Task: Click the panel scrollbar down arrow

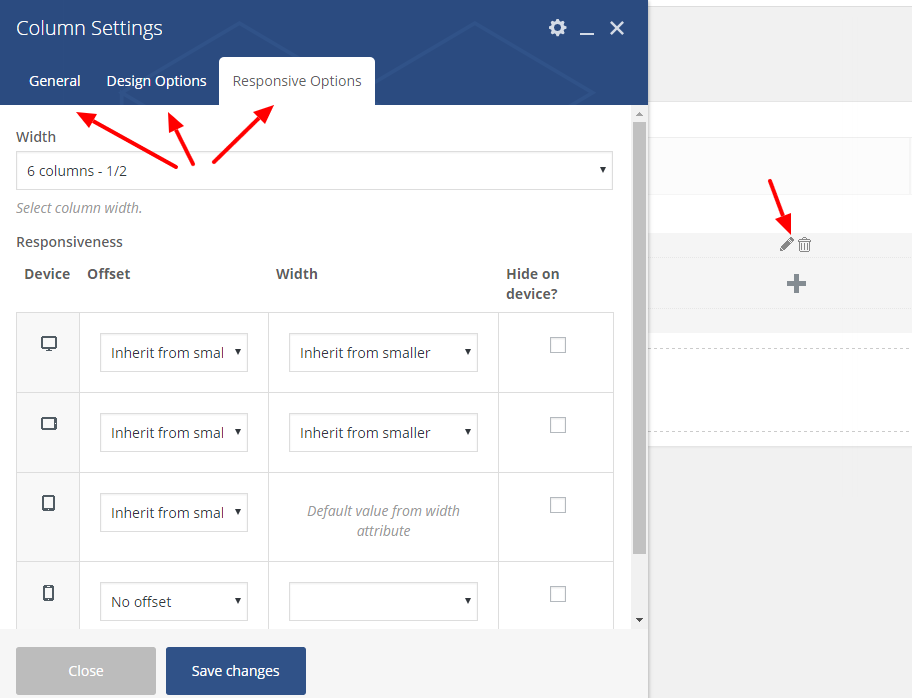Action: [x=639, y=620]
